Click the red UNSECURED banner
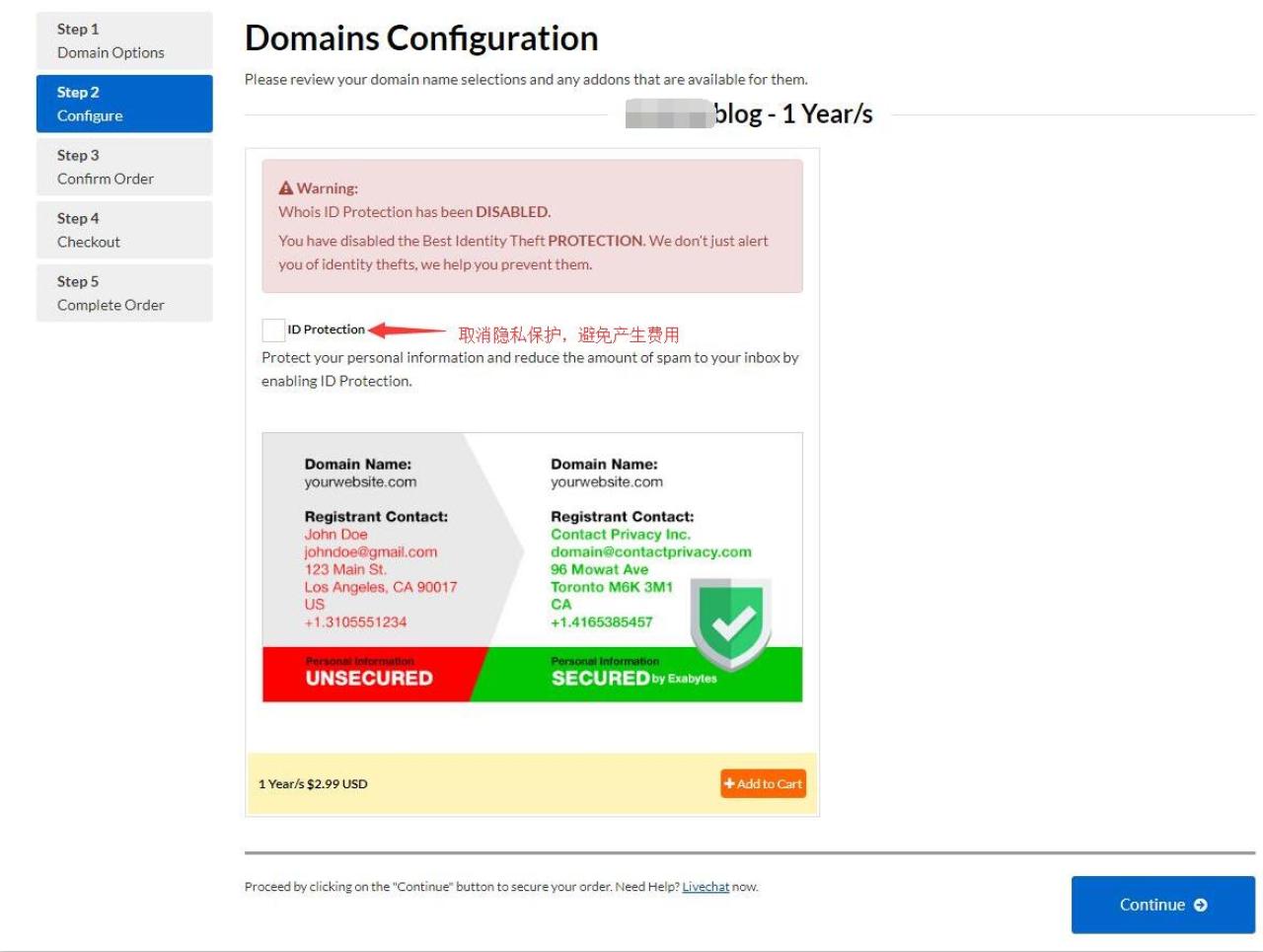The image size is (1263, 952). coord(369,675)
